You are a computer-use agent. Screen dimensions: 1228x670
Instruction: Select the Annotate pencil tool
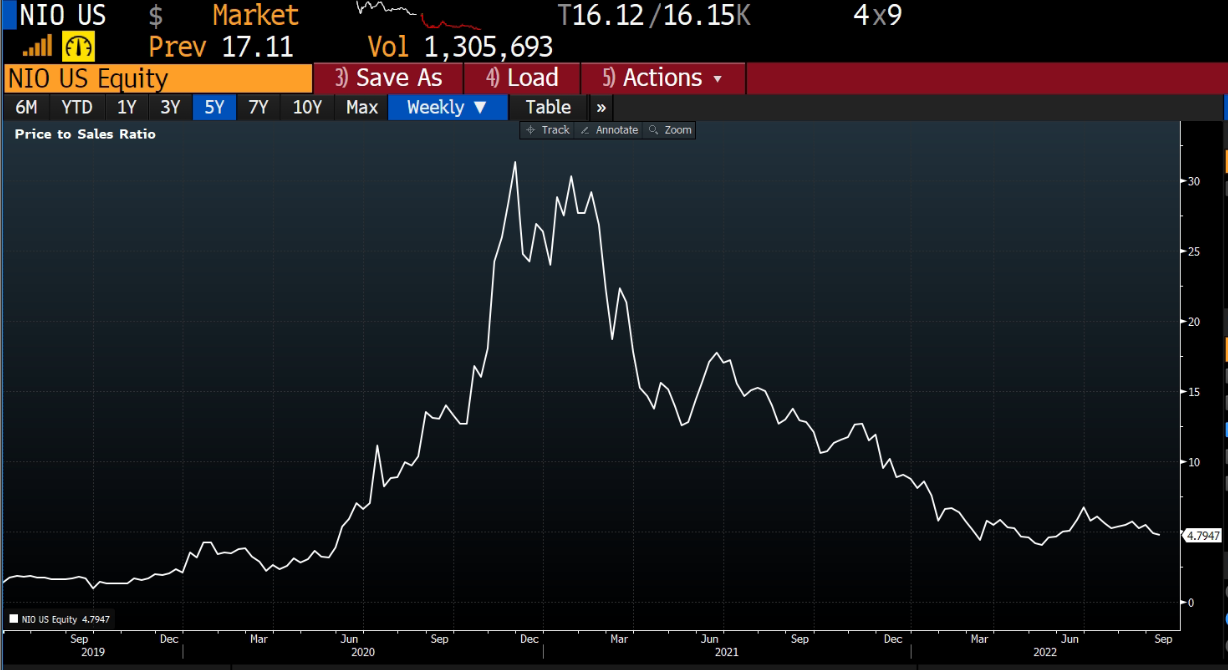pyautogui.click(x=609, y=130)
